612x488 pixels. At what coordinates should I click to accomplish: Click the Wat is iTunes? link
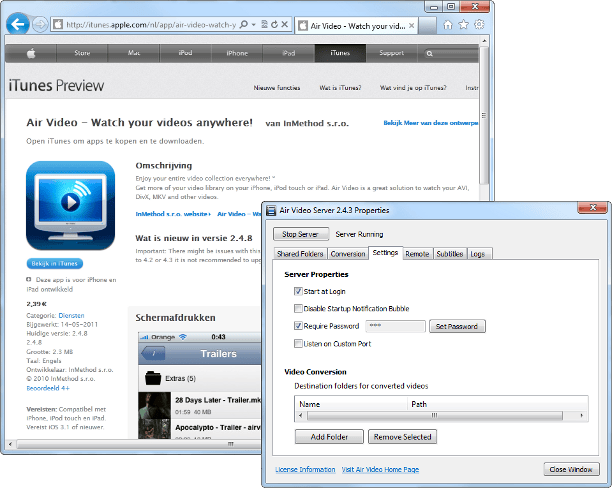pyautogui.click(x=340, y=88)
